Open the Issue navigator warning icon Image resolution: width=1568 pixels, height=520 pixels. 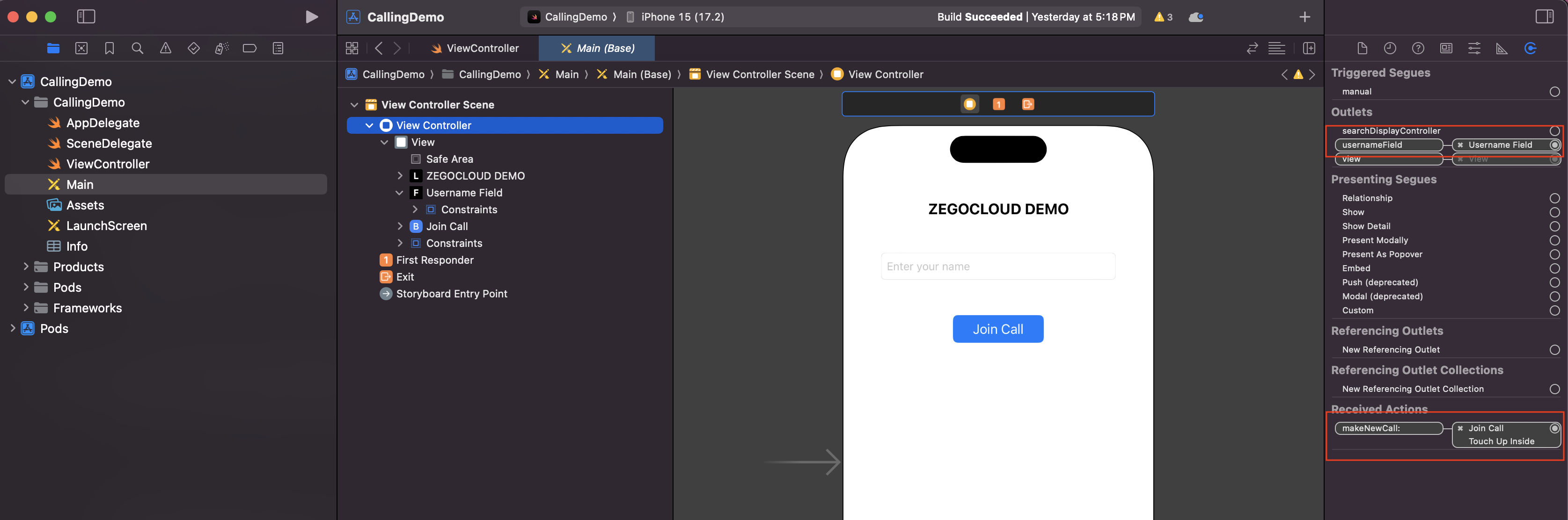point(166,48)
